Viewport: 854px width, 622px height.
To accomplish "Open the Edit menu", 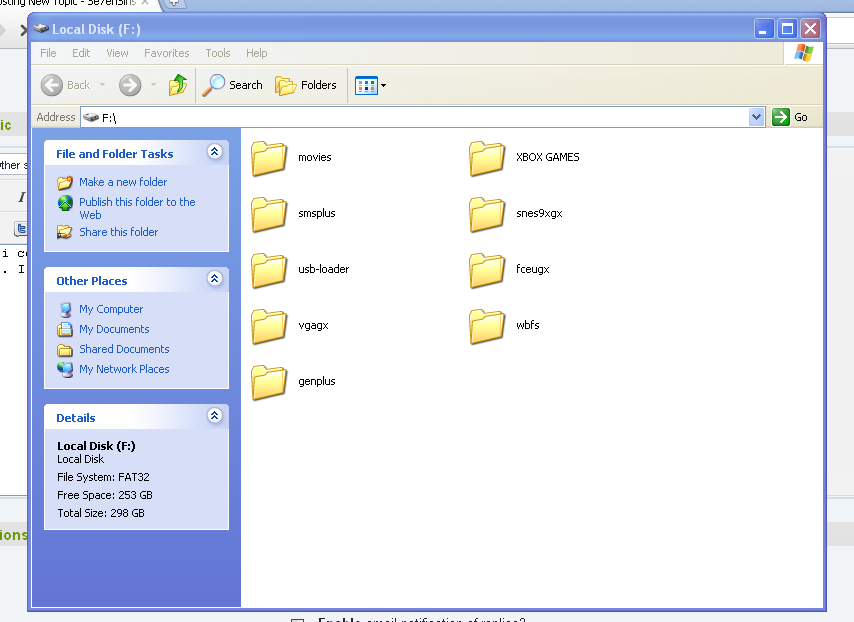I will coord(81,53).
